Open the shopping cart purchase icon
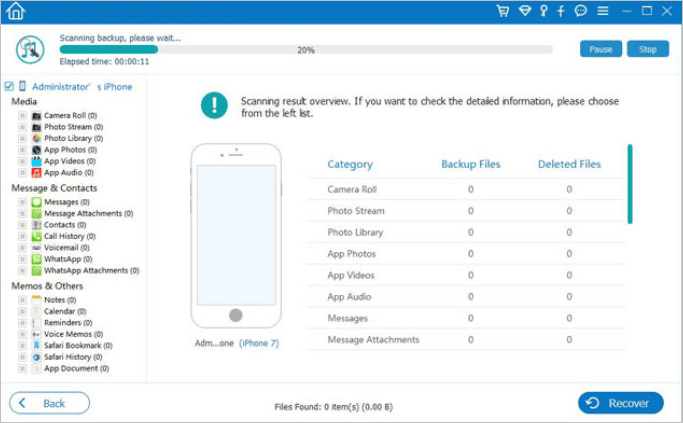Image resolution: width=683 pixels, height=423 pixels. pyautogui.click(x=502, y=12)
